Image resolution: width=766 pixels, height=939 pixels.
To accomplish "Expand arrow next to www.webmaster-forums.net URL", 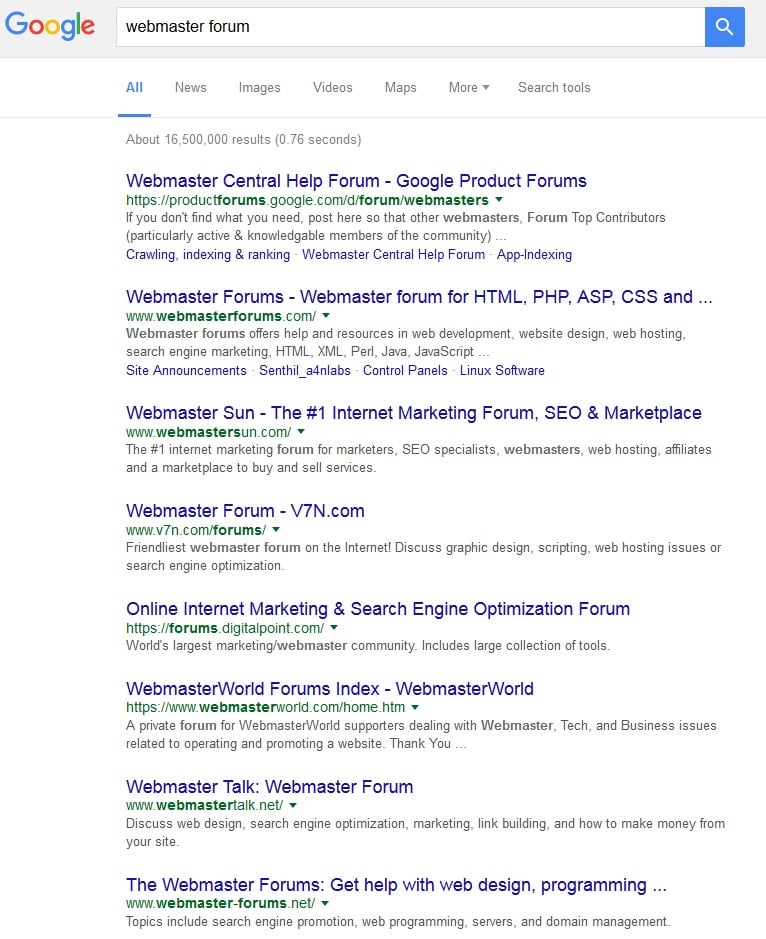I will [x=325, y=903].
